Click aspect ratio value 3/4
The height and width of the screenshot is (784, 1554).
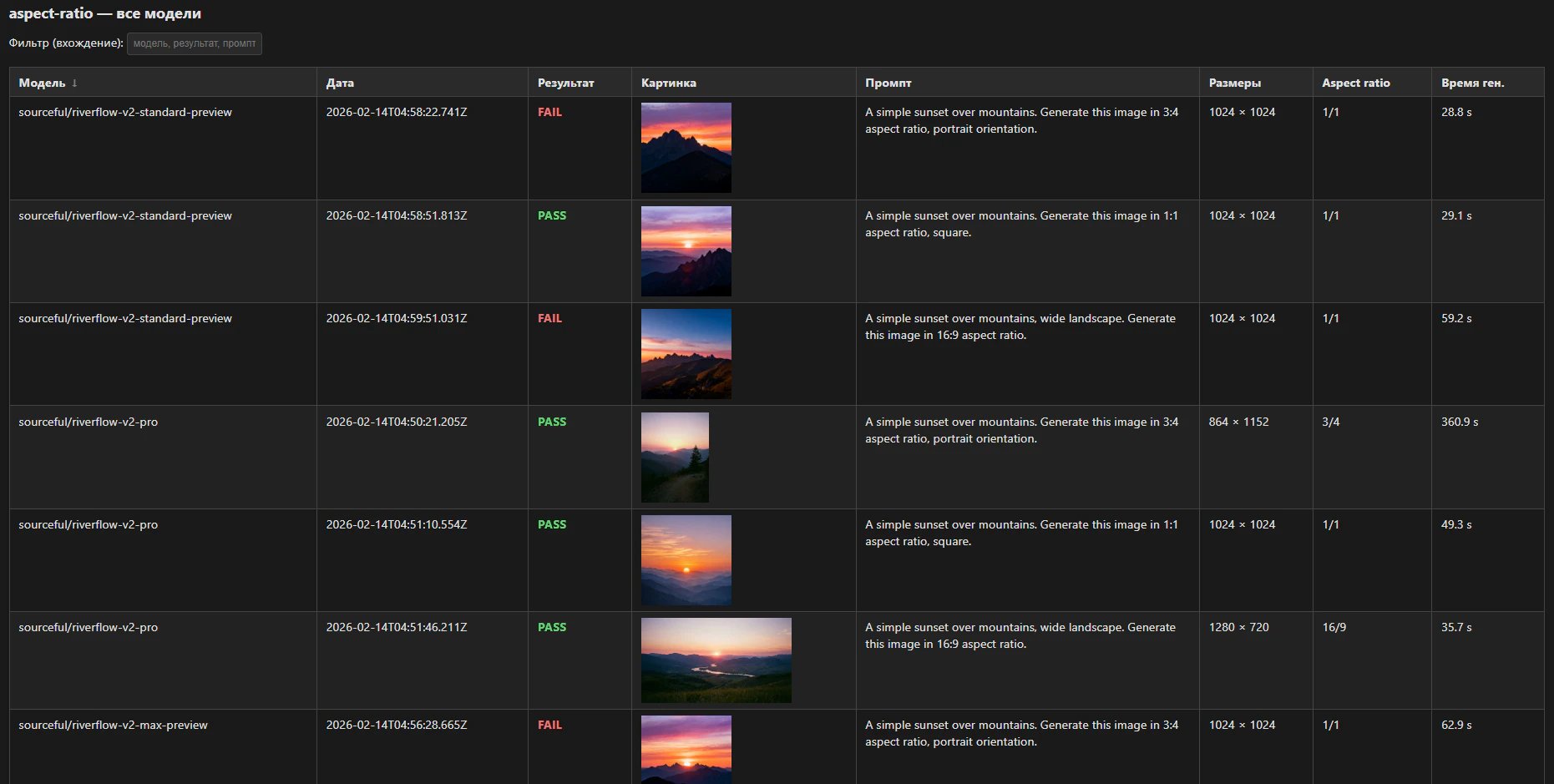click(x=1330, y=422)
